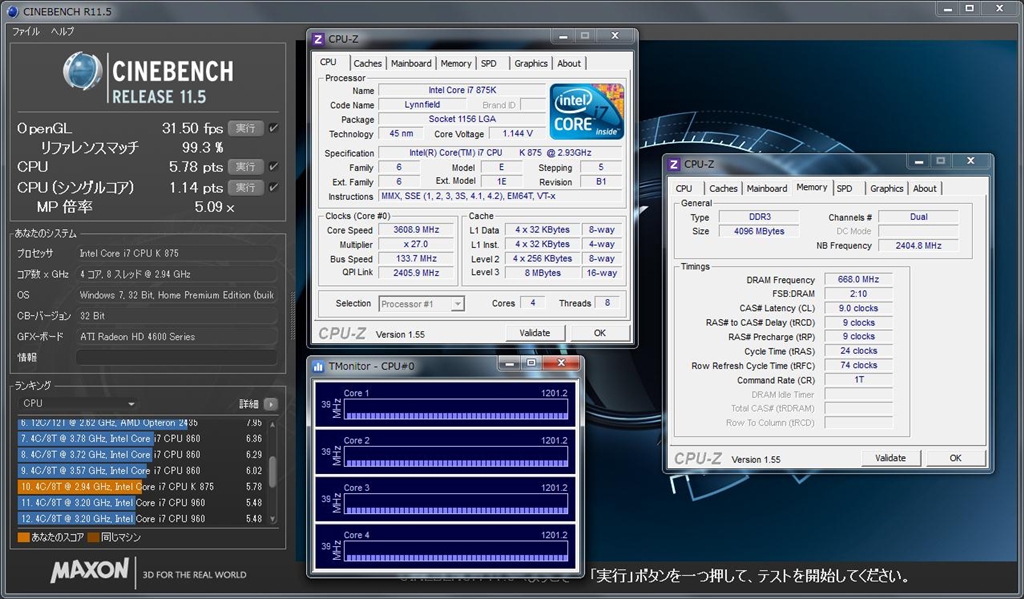Click the Intel Core i7 logo badge

coord(587,112)
